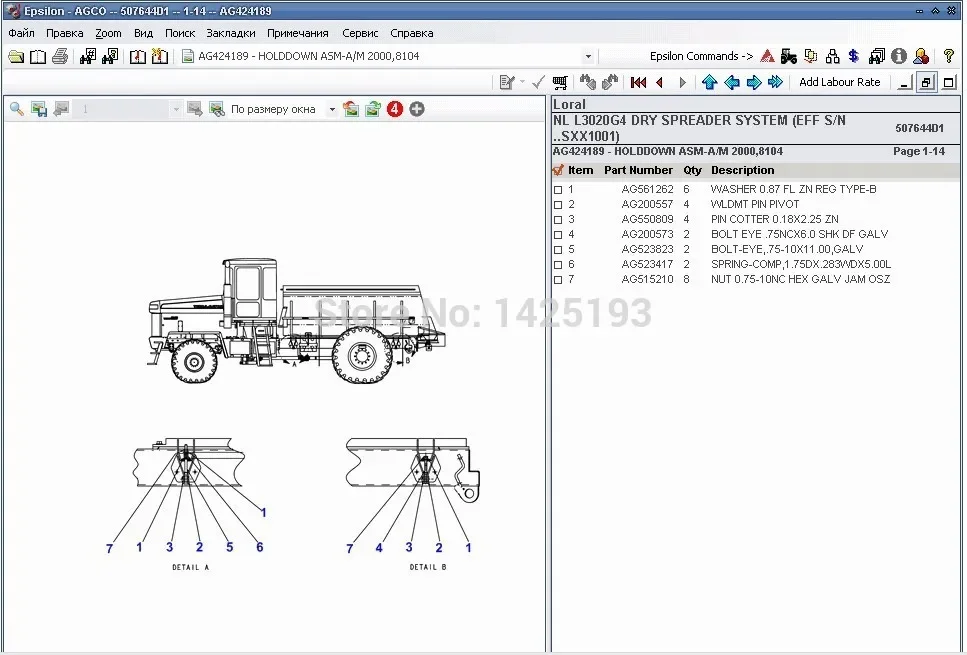Click the blue dollar sign icon

[x=853, y=57]
